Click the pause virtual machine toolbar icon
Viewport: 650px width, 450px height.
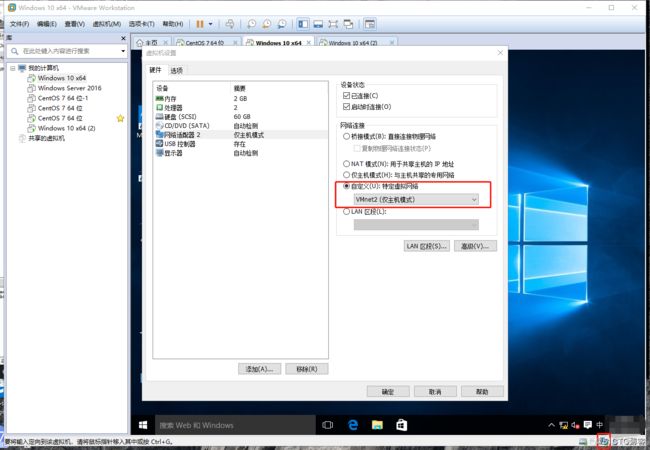[x=200, y=24]
